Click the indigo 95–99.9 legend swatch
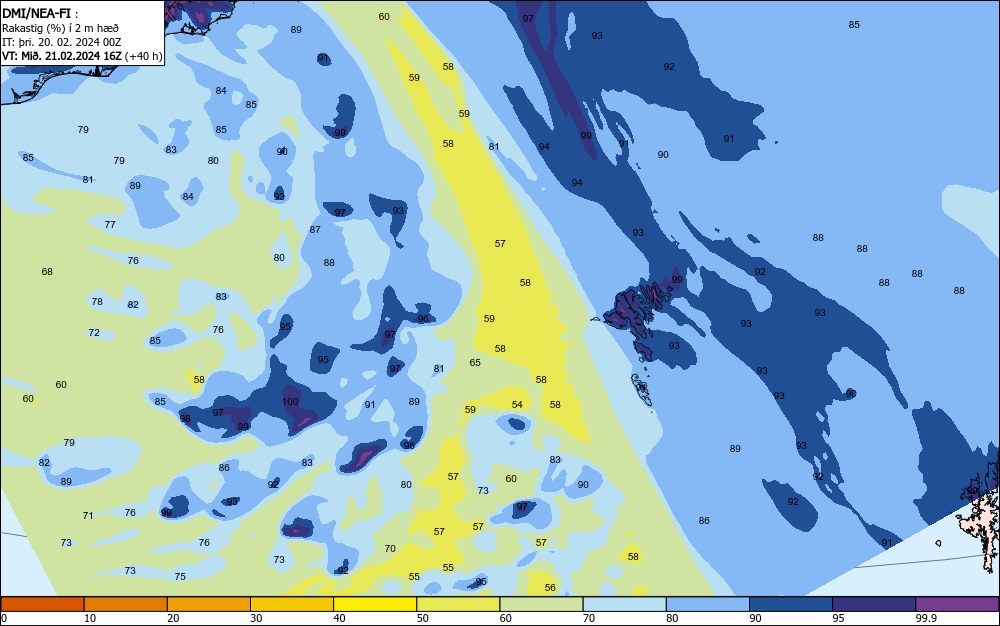Image resolution: width=1000 pixels, height=626 pixels. [874, 604]
